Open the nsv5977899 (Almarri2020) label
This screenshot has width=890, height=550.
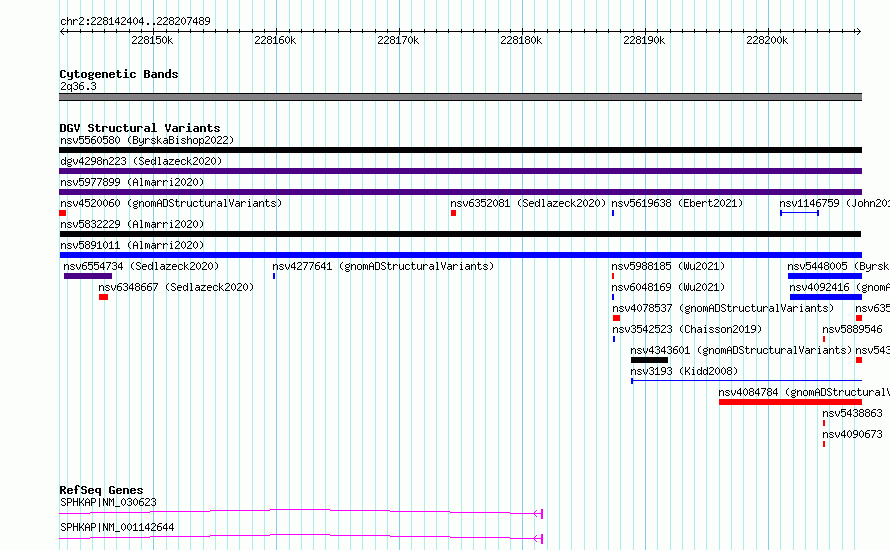(x=132, y=182)
